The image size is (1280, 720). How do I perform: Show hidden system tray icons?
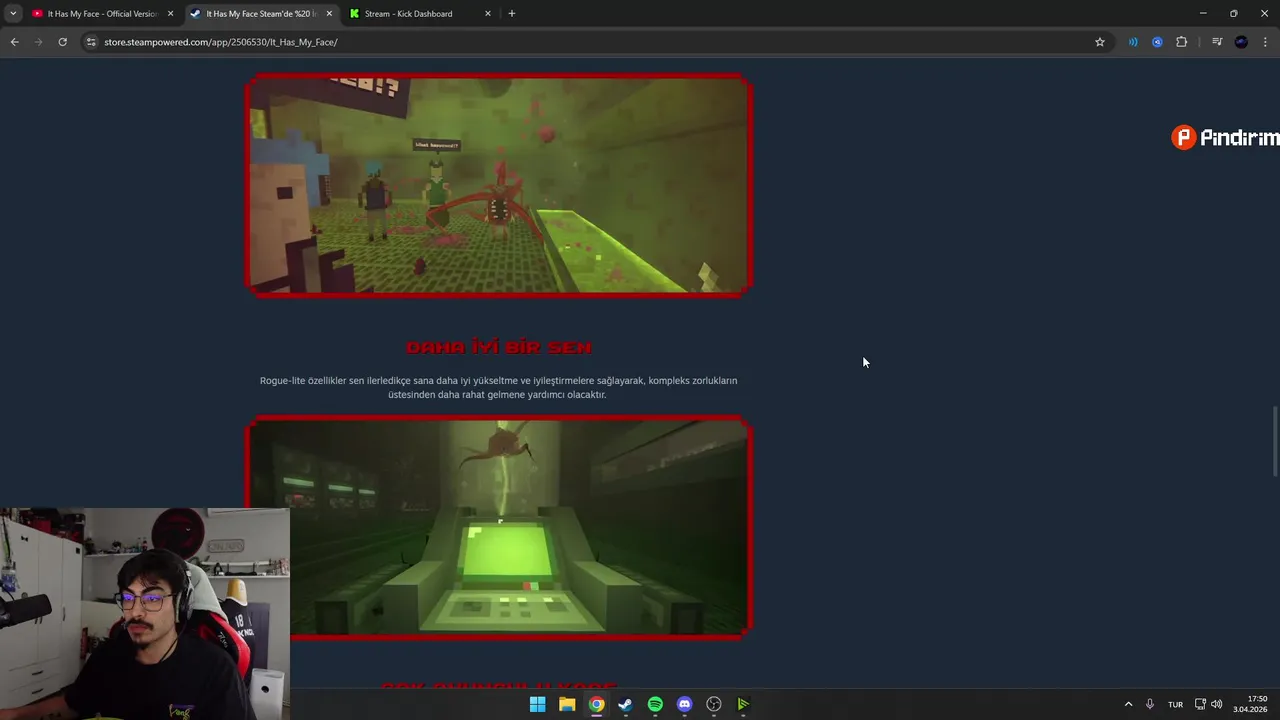click(1128, 704)
